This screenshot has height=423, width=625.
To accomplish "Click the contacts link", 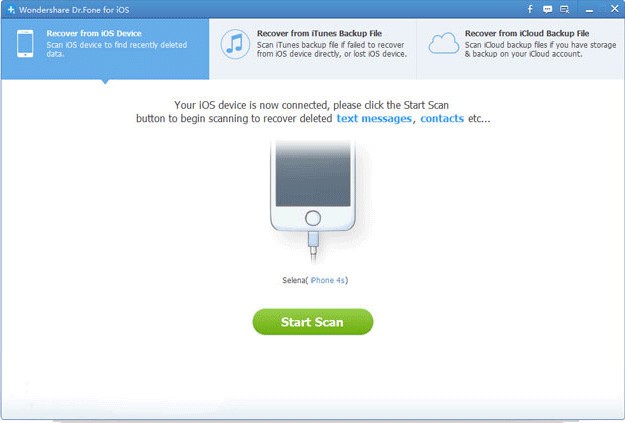I will click(442, 118).
